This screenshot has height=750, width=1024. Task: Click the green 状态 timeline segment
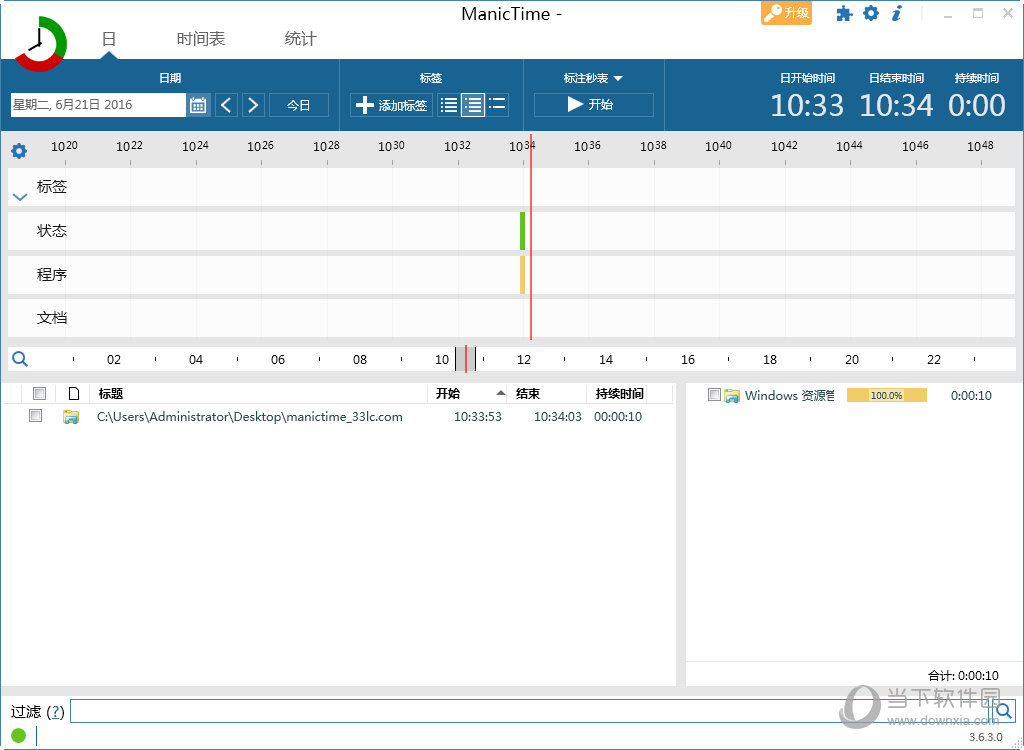[522, 231]
